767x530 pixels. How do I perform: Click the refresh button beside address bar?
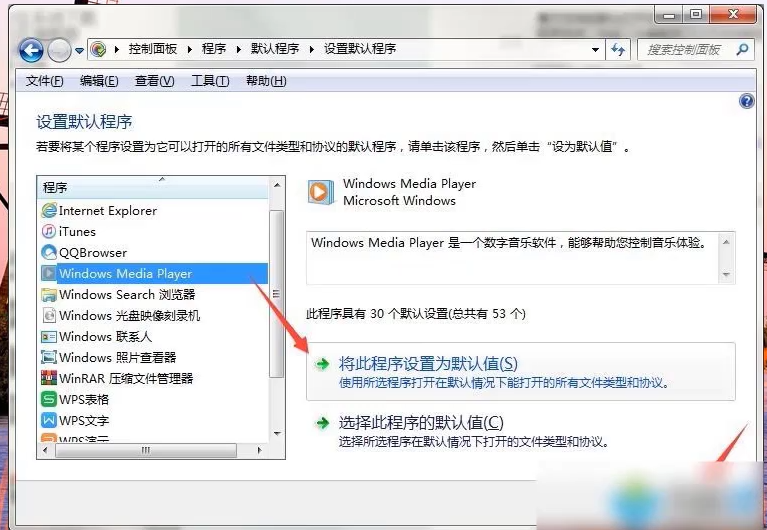[x=618, y=49]
